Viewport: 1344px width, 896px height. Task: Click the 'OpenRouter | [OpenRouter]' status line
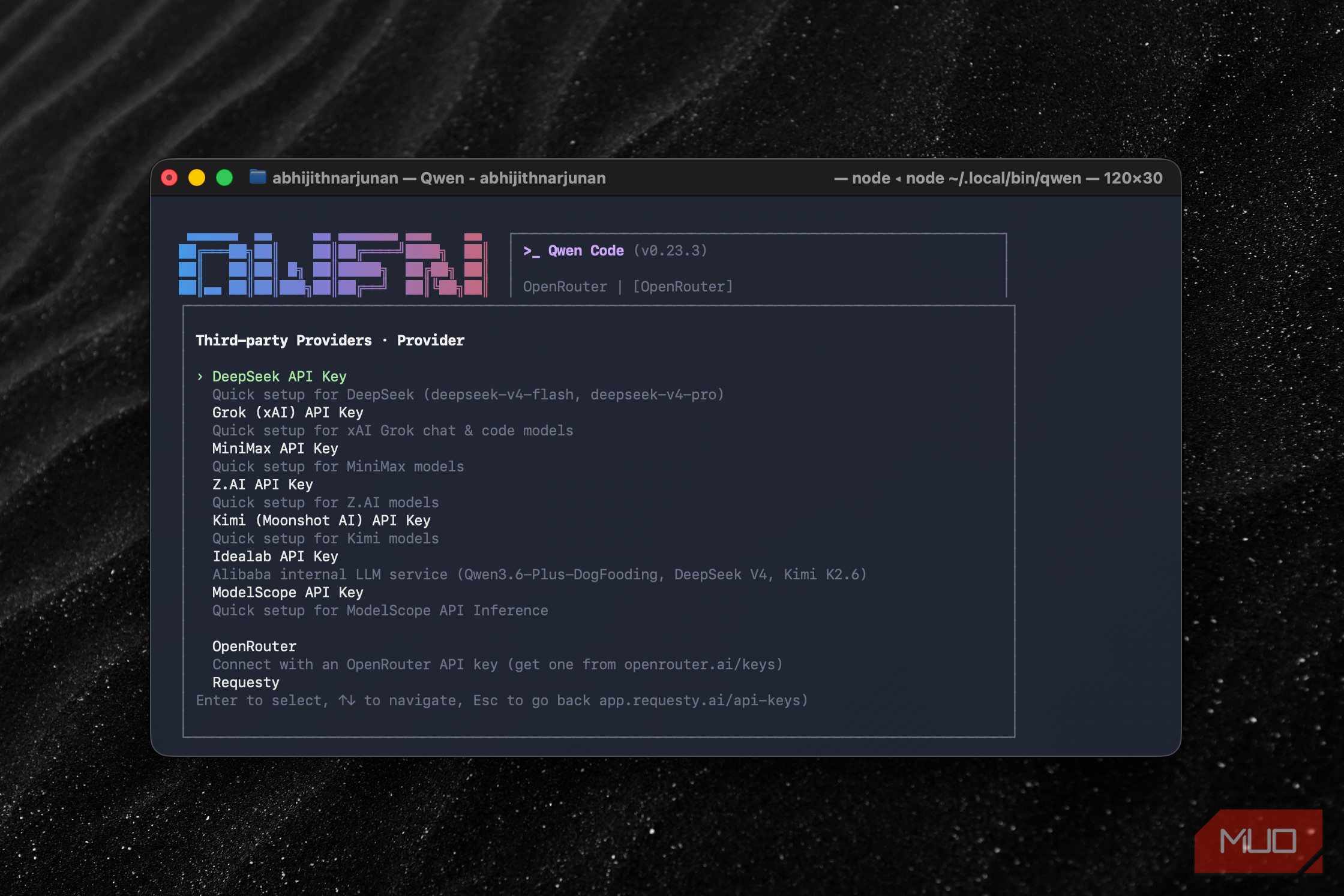tap(628, 287)
